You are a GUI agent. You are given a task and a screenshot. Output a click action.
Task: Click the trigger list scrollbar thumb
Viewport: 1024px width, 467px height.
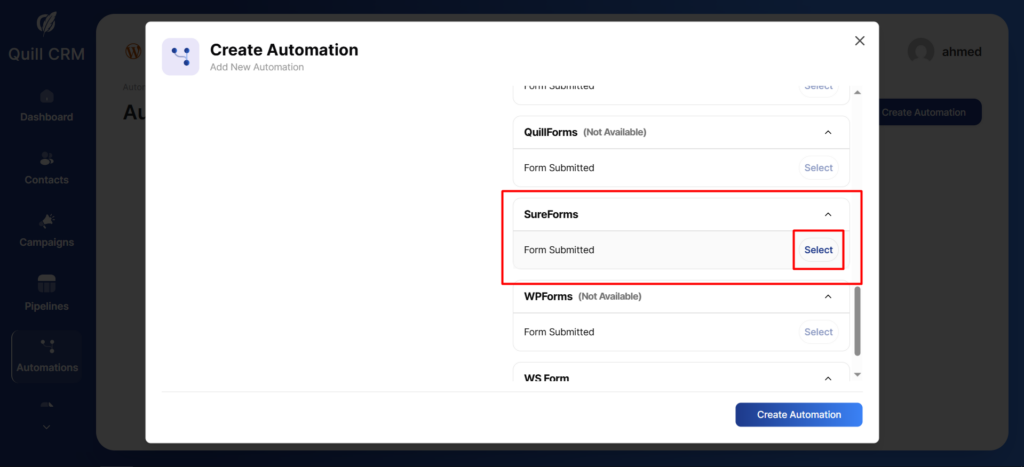click(x=857, y=320)
